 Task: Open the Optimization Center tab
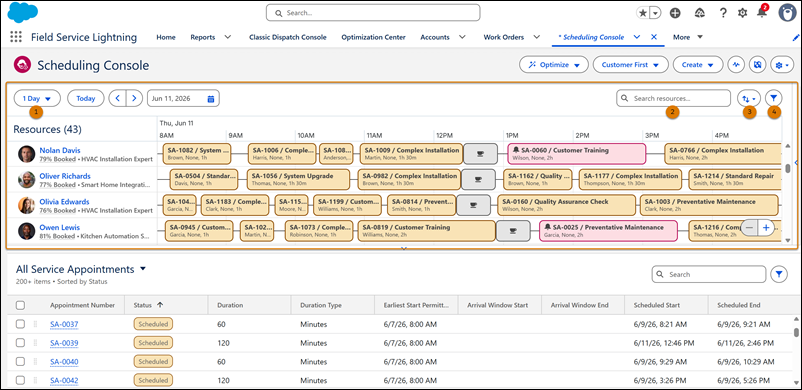pos(373,37)
